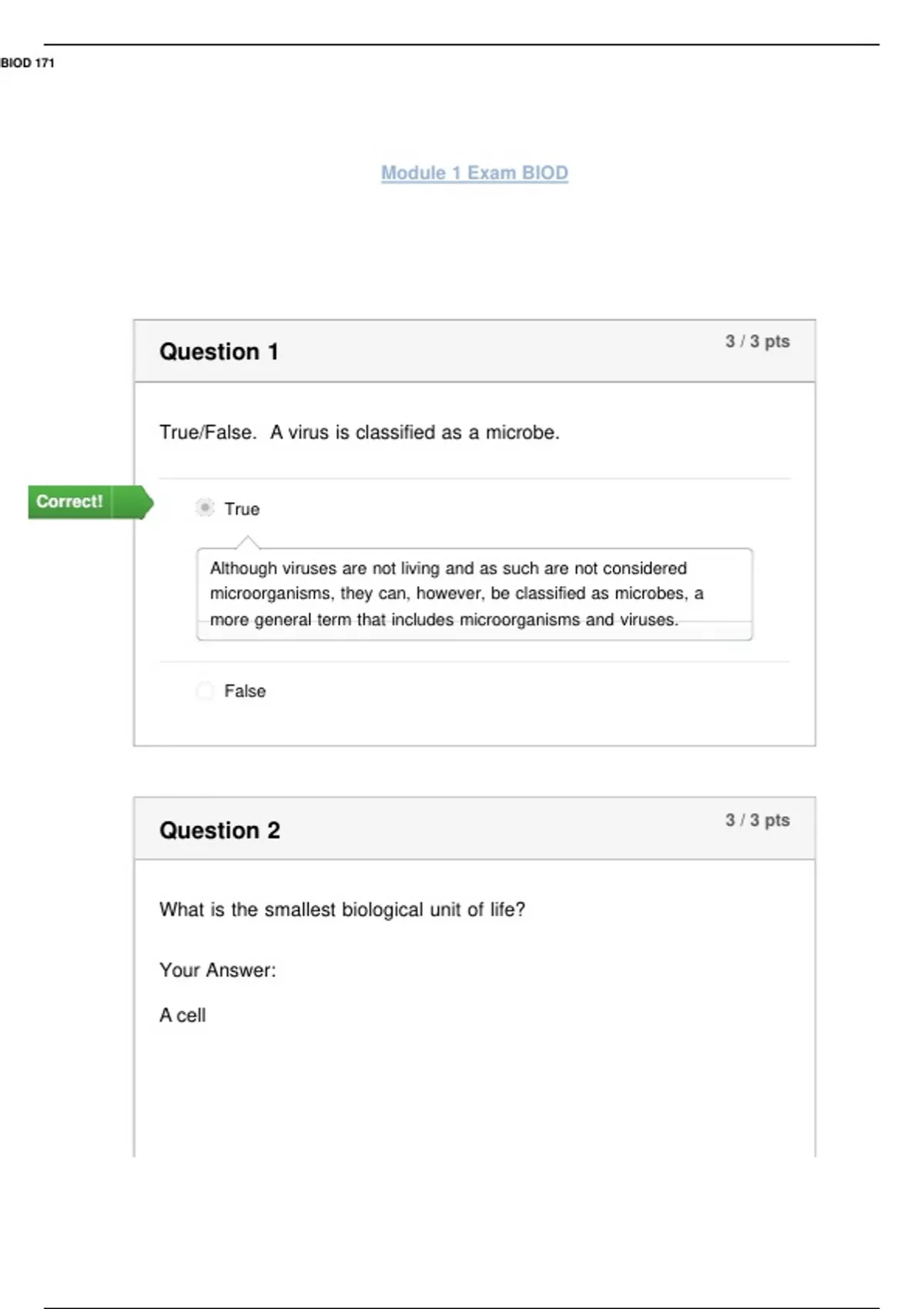
Task: Click the horizontal rule above BIOD 171
Action: coord(462,45)
